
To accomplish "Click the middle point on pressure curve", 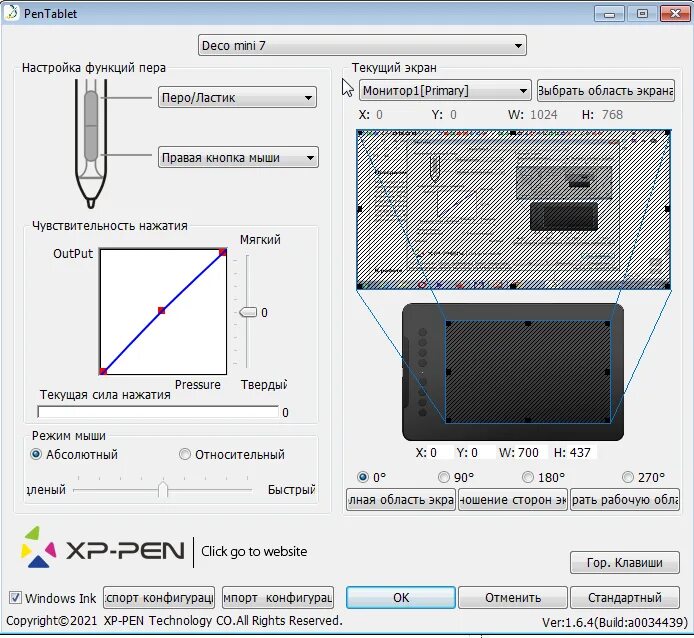I will [x=162, y=311].
